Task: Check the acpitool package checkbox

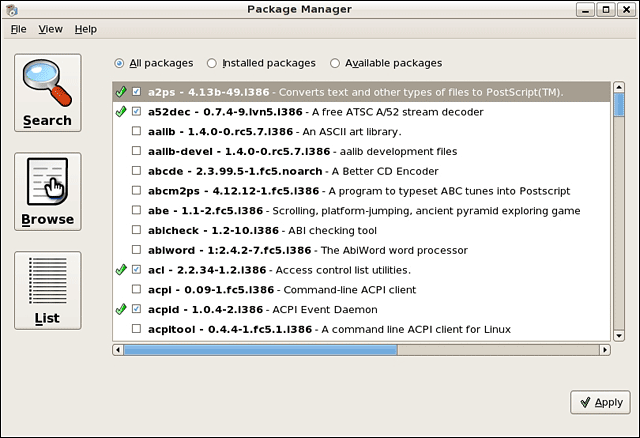Action: click(136, 329)
